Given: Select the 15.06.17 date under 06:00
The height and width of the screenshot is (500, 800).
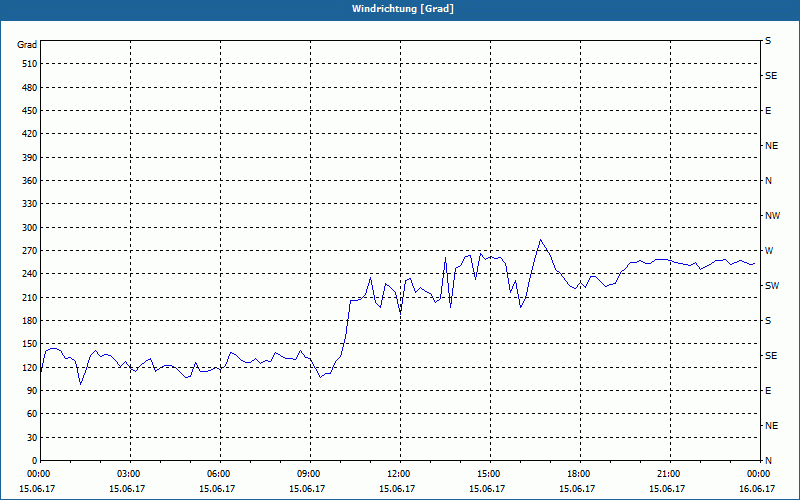Looking at the screenshot, I should tap(217, 488).
